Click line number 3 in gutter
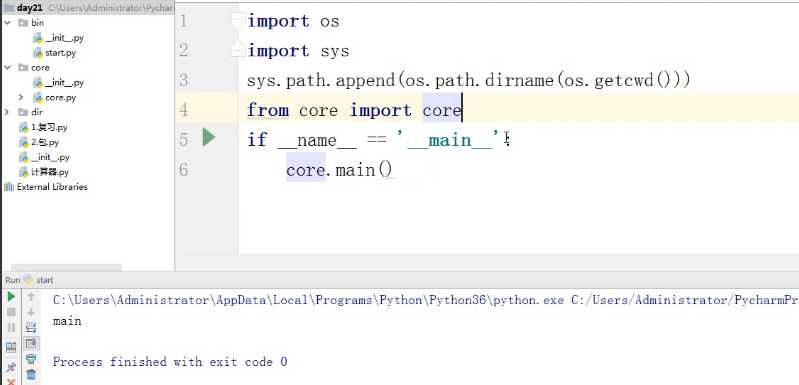The image size is (799, 385). (x=183, y=80)
